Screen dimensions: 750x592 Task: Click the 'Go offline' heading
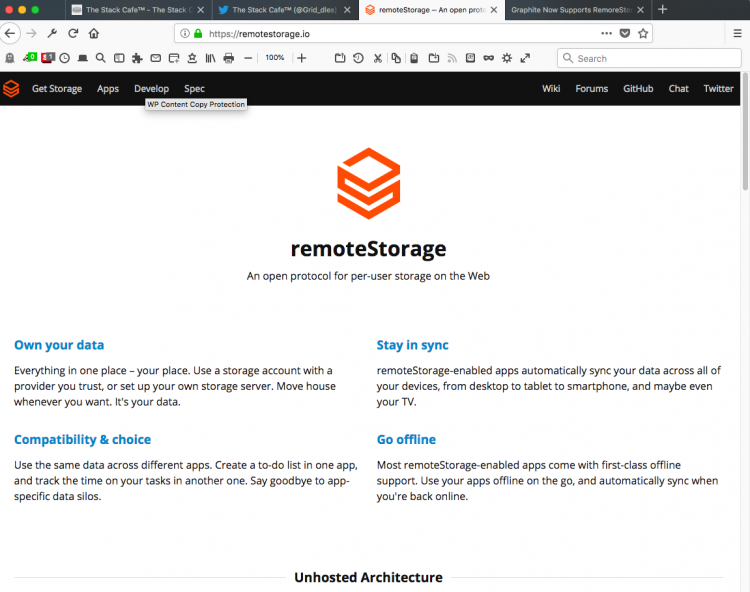[x=407, y=439]
